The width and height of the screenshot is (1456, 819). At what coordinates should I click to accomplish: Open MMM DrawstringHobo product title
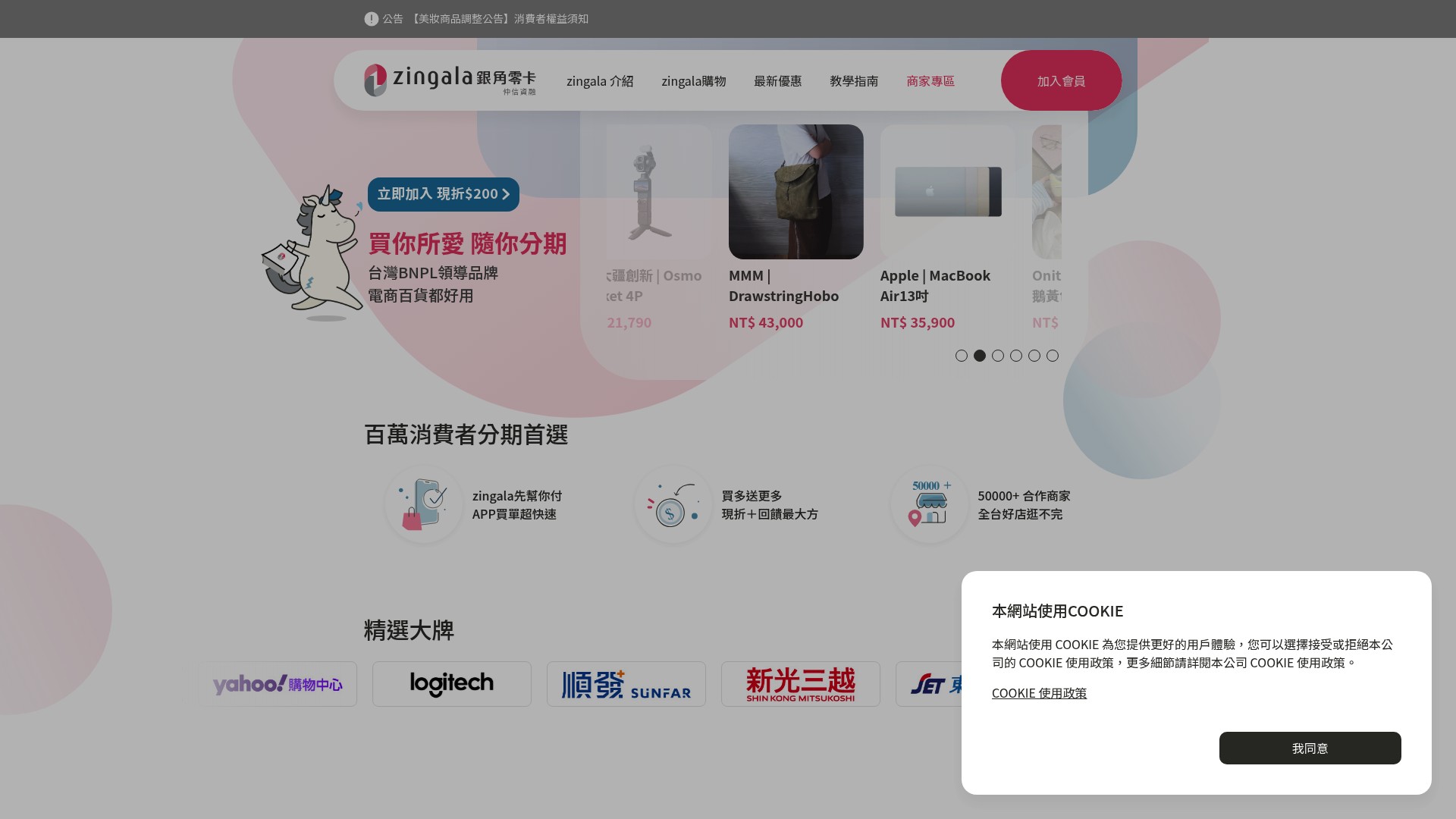point(783,286)
